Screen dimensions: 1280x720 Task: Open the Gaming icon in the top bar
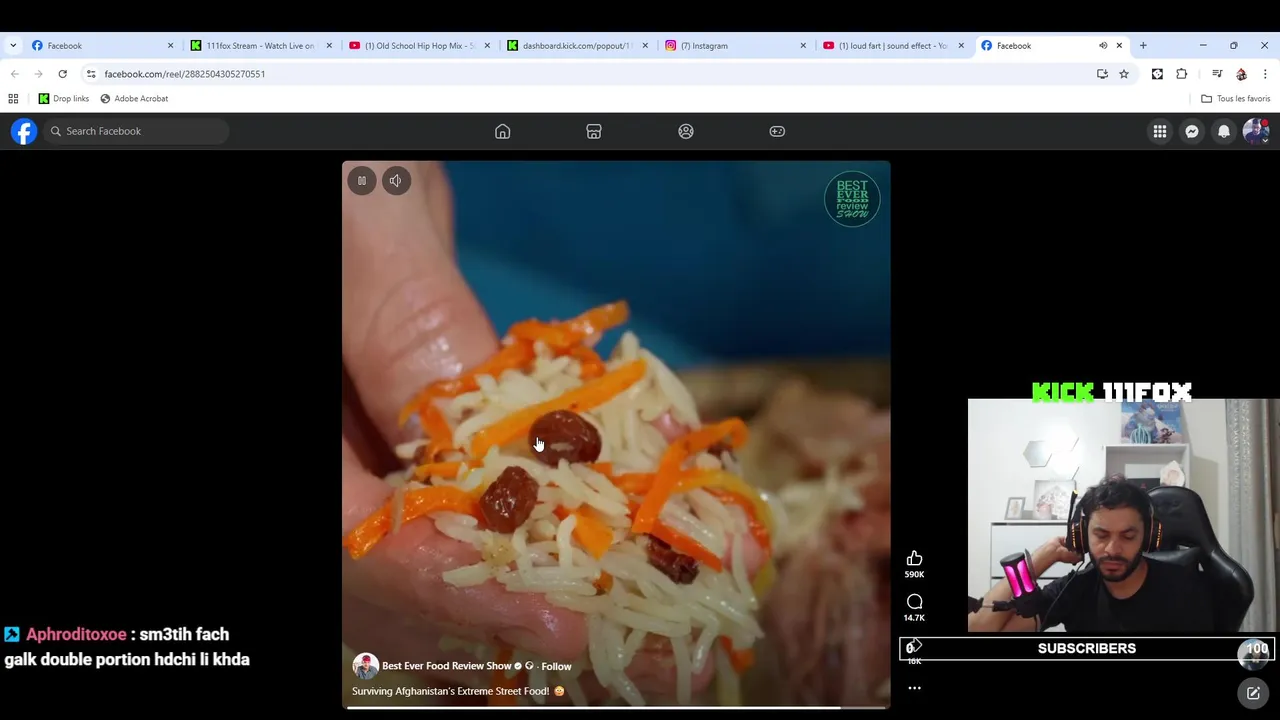[x=777, y=131]
